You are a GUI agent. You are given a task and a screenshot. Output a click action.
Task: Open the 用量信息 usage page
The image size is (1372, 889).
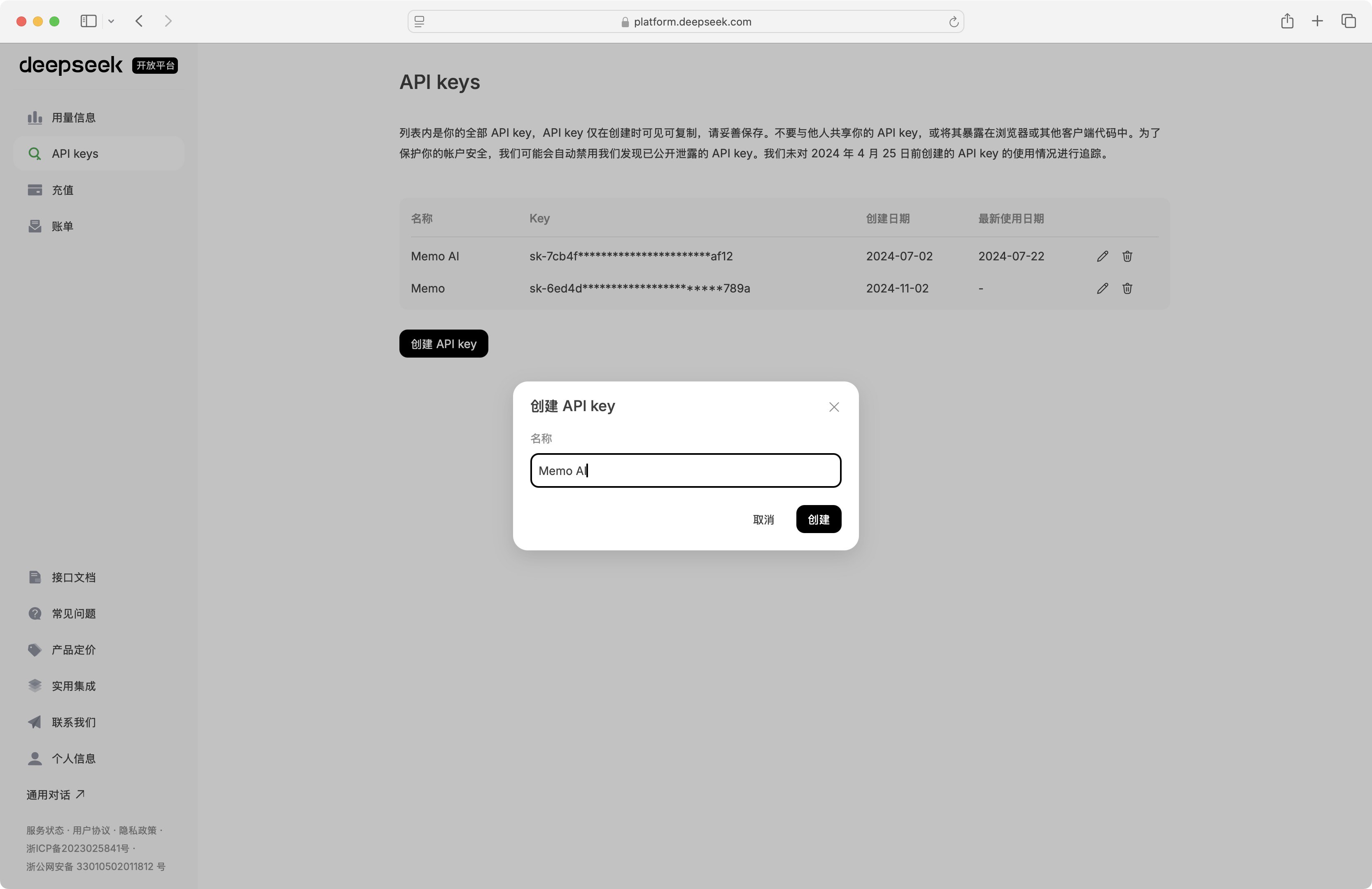[x=98, y=118]
